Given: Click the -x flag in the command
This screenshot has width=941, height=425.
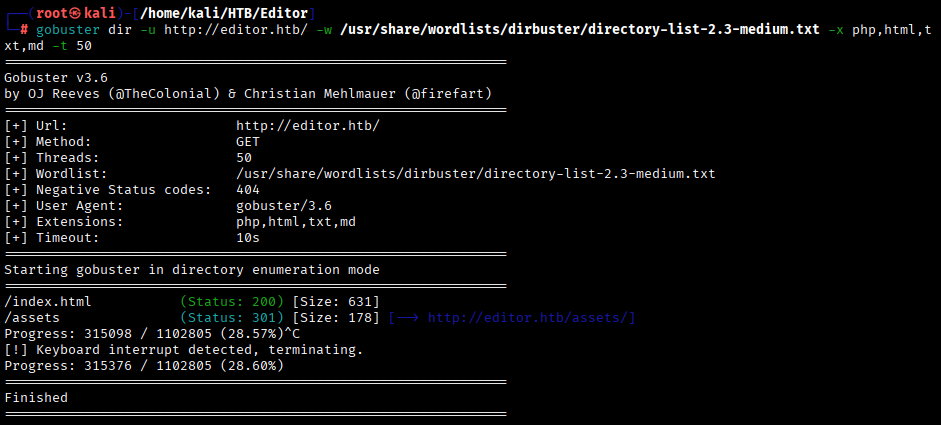Looking at the screenshot, I should point(835,29).
